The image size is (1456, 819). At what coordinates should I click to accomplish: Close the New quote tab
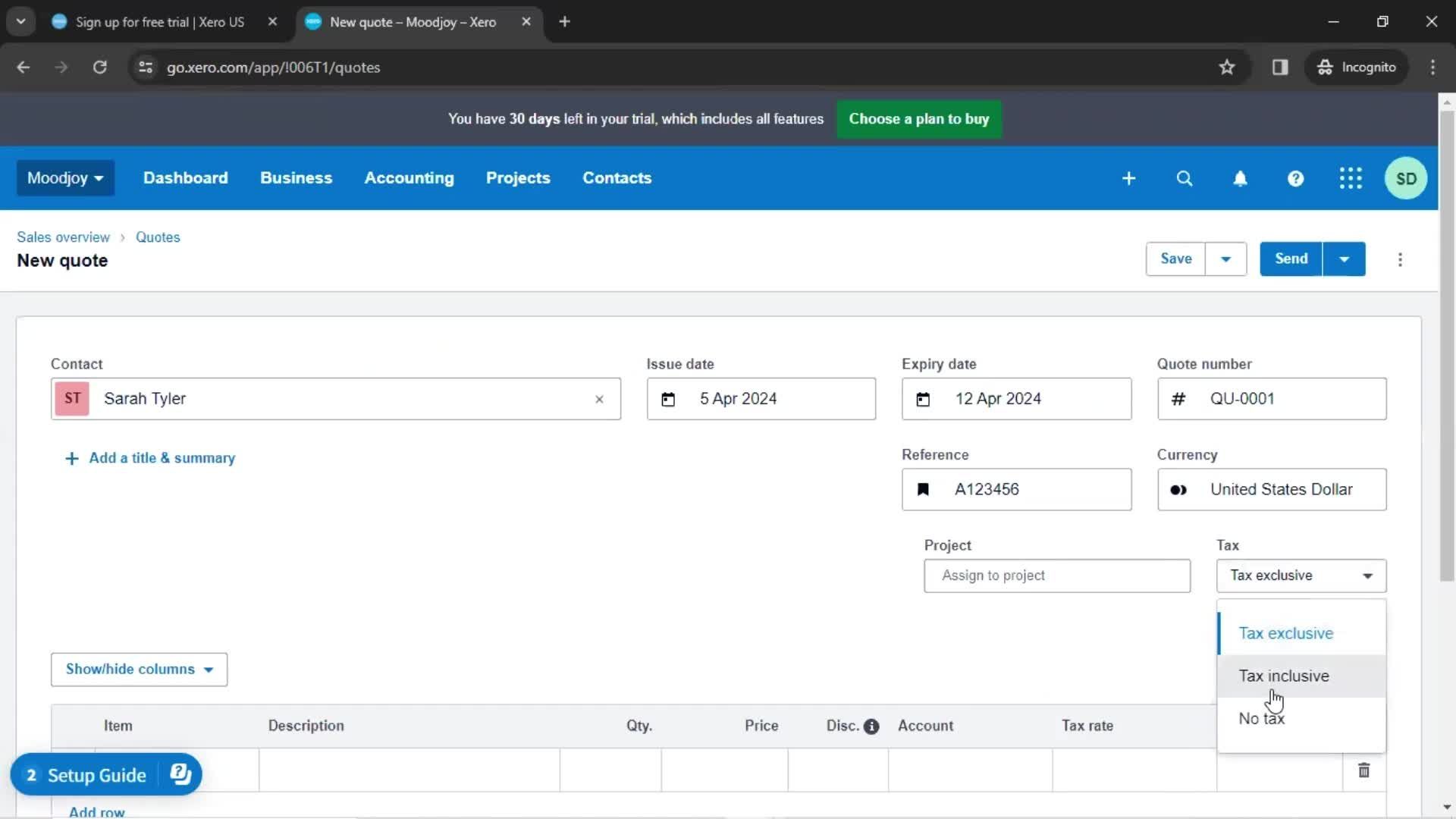click(526, 22)
